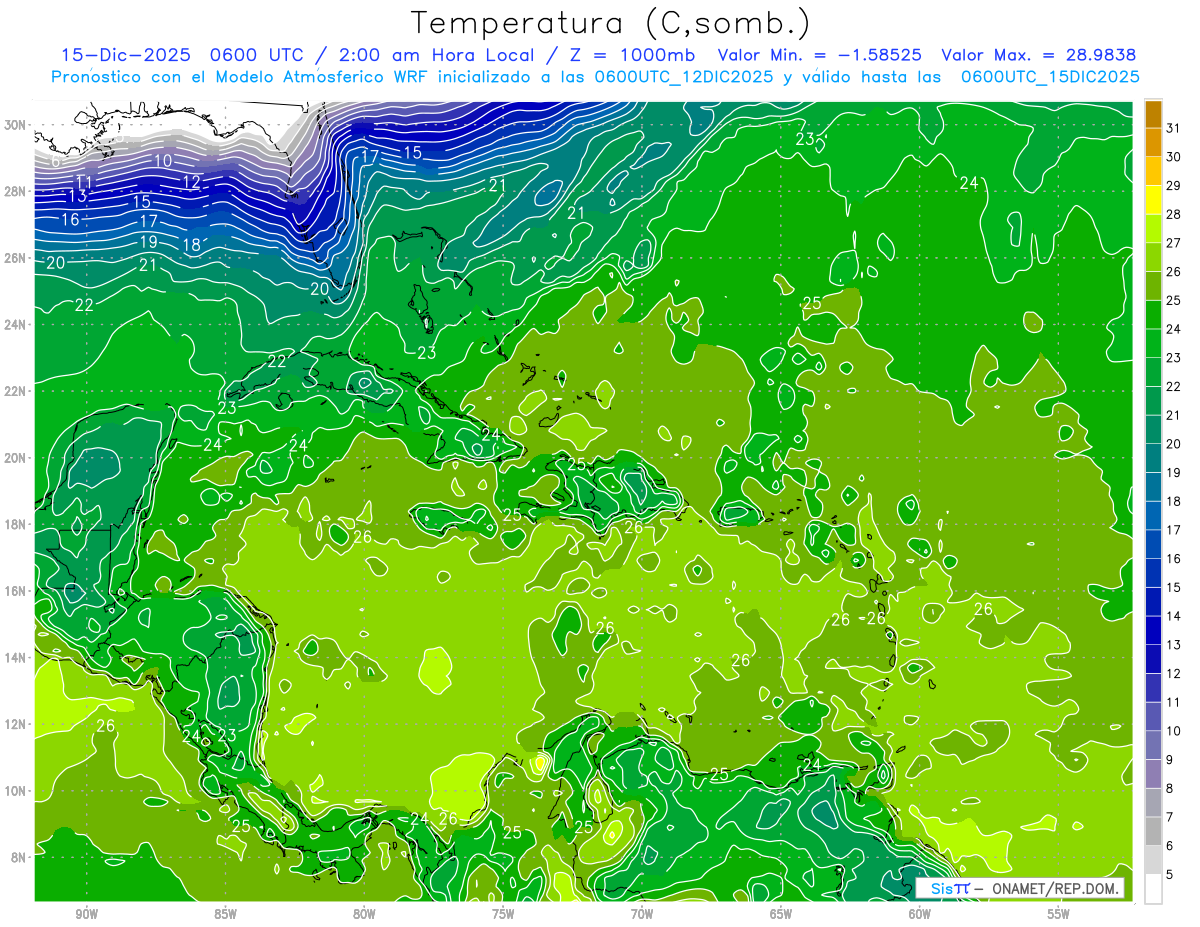Click legend scale value 12
The width and height of the screenshot is (1200, 927).
click(x=1173, y=674)
